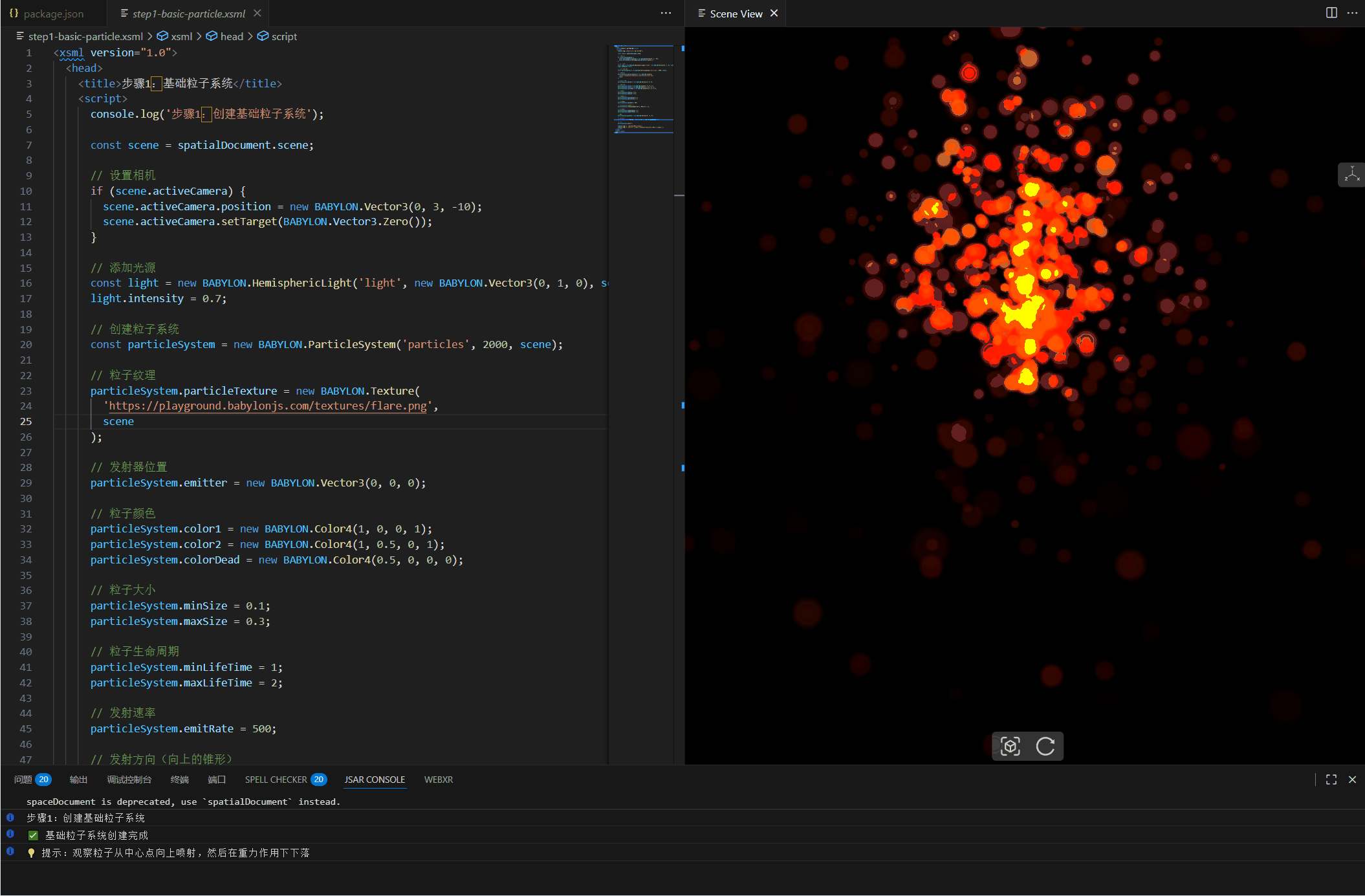Click the code minimap overview
Image resolution: width=1365 pixels, height=896 pixels.
click(644, 89)
